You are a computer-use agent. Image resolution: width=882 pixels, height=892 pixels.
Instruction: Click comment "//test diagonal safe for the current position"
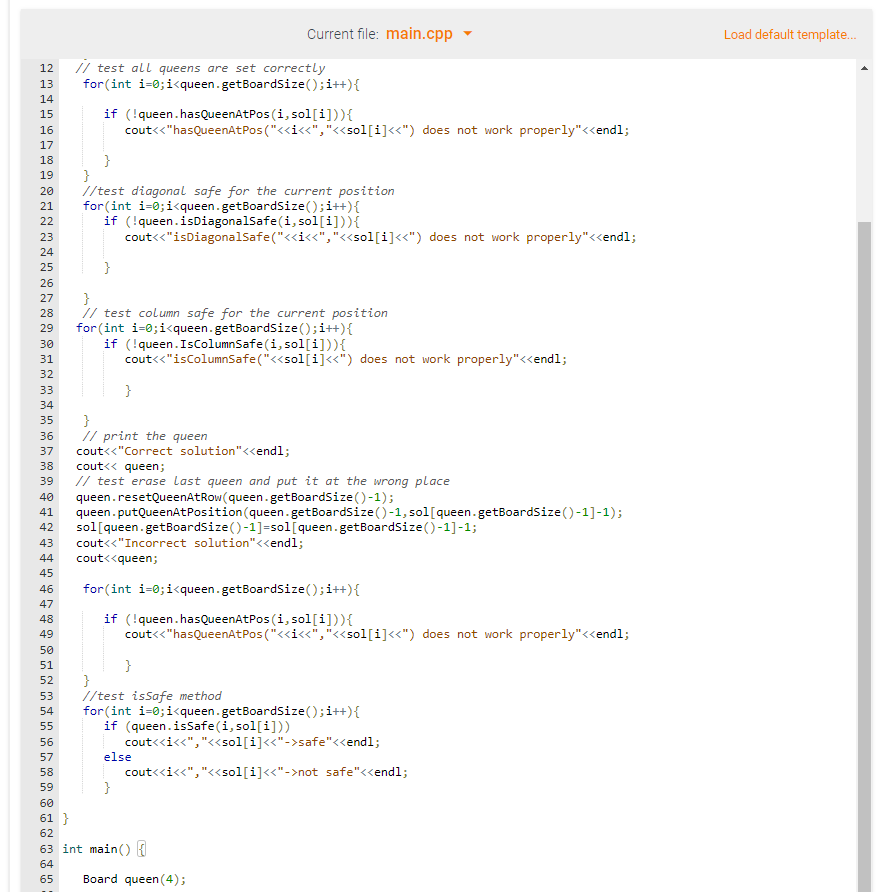238,191
